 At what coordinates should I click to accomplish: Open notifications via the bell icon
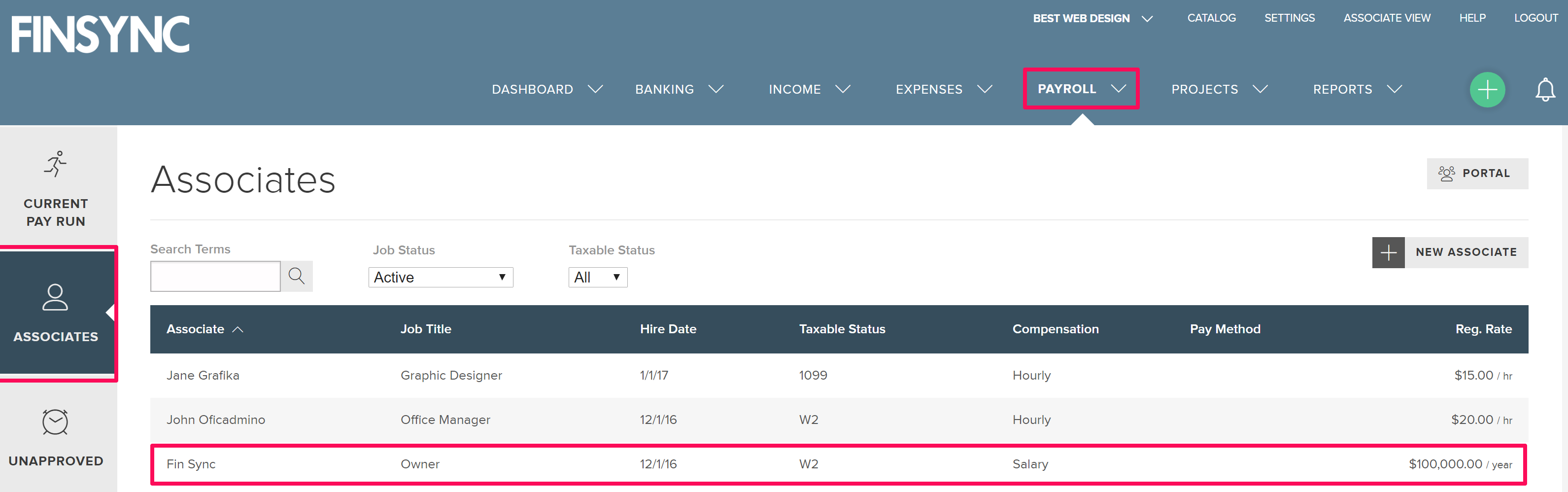[x=1544, y=90]
